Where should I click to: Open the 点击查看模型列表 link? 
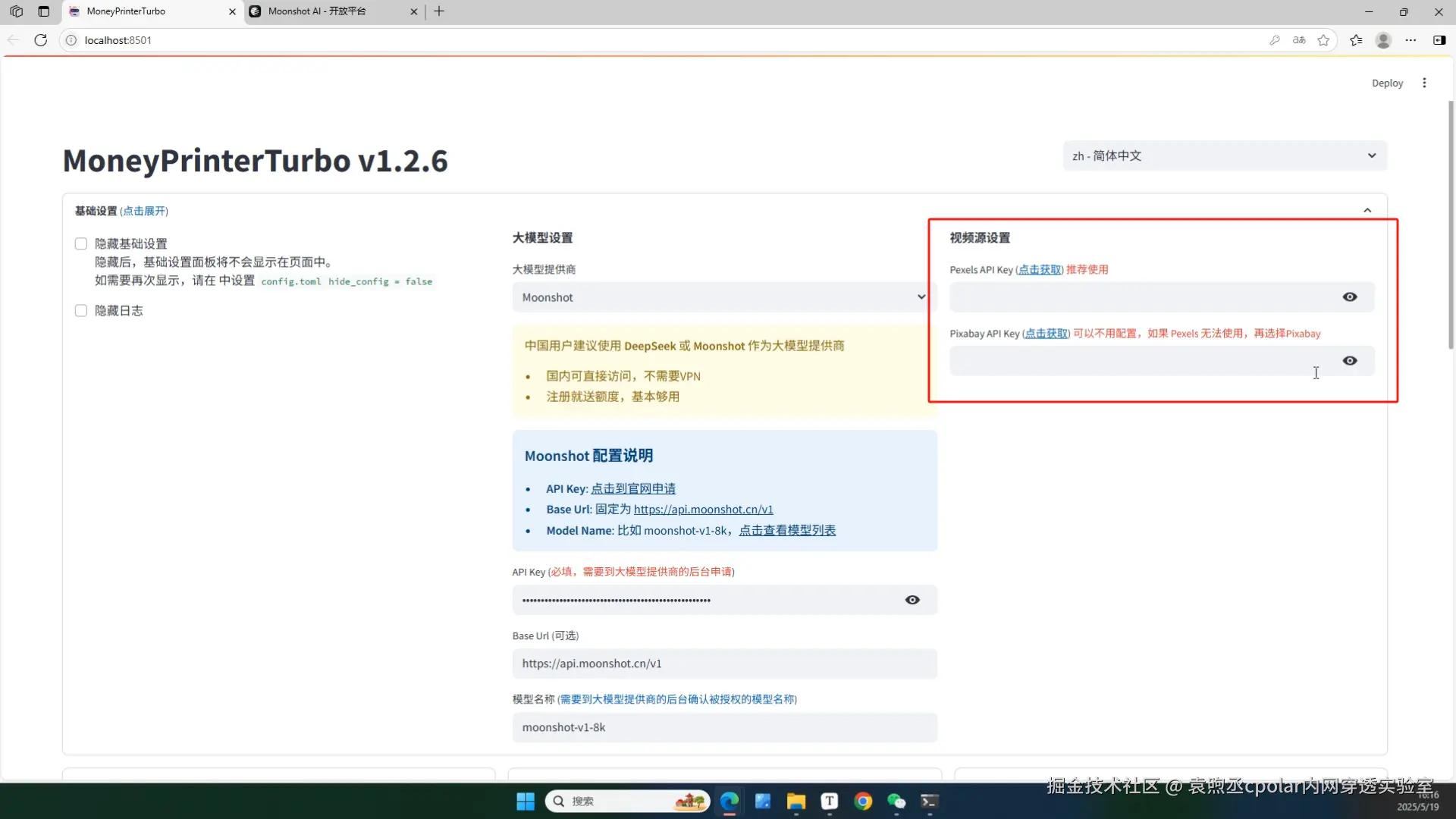point(787,531)
